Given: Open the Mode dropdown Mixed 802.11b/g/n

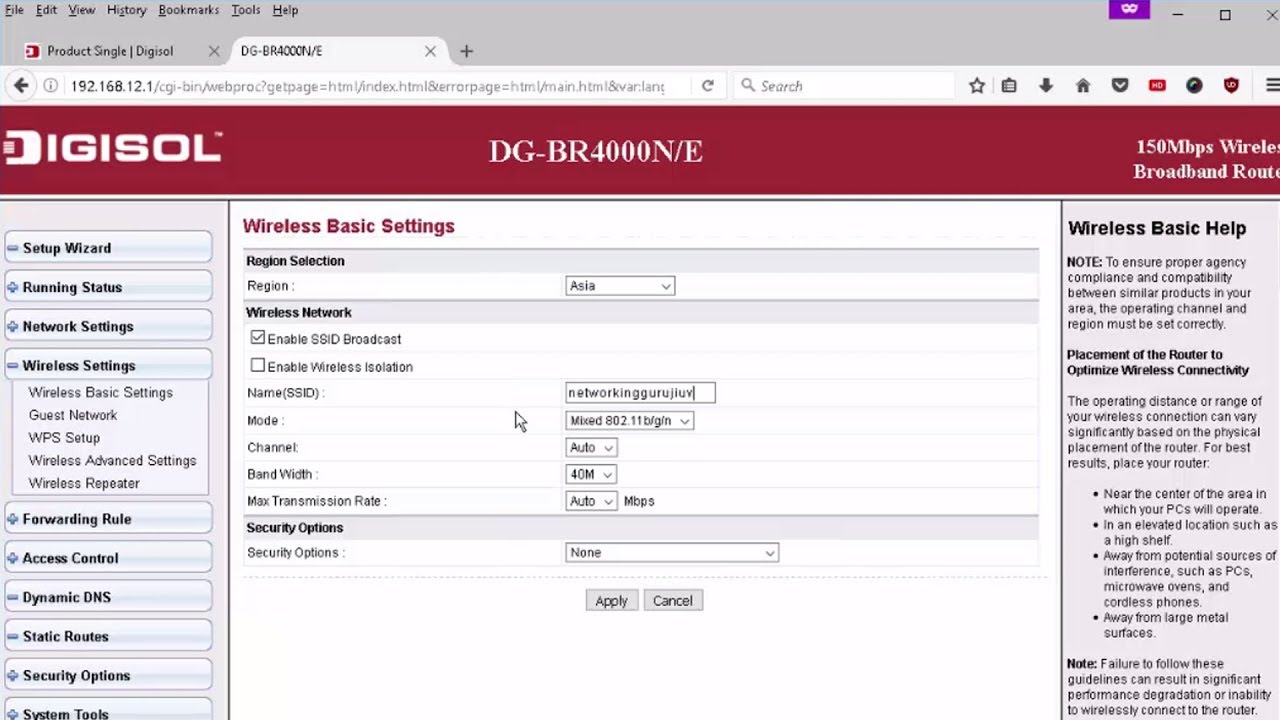Looking at the screenshot, I should (629, 421).
